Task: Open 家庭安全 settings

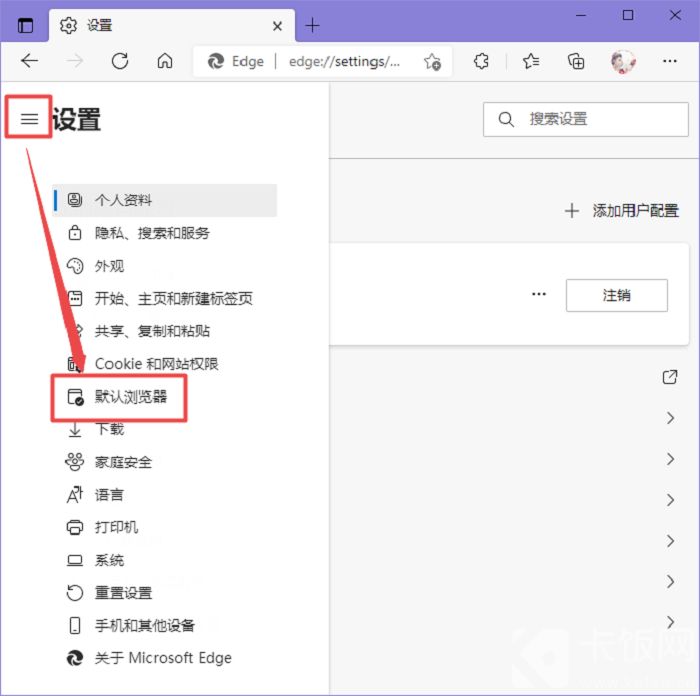Action: click(109, 462)
